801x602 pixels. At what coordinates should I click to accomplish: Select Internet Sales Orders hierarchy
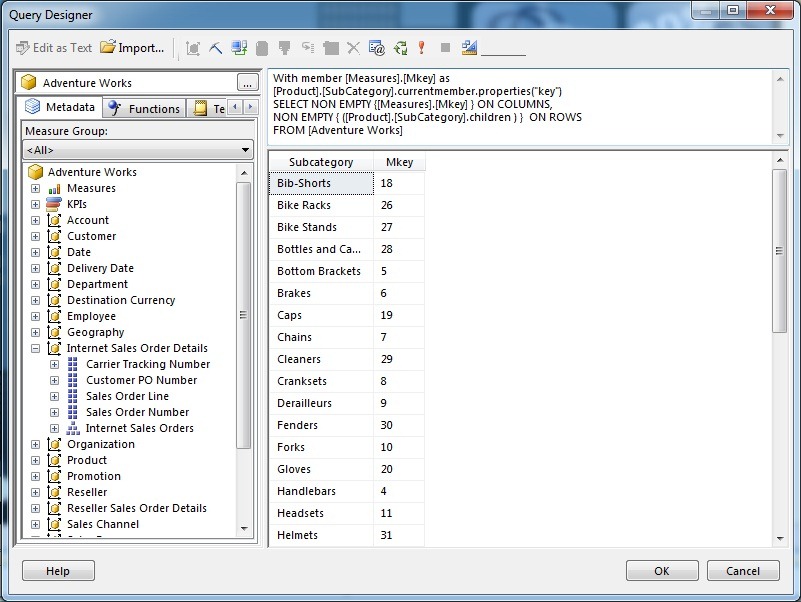[x=139, y=428]
